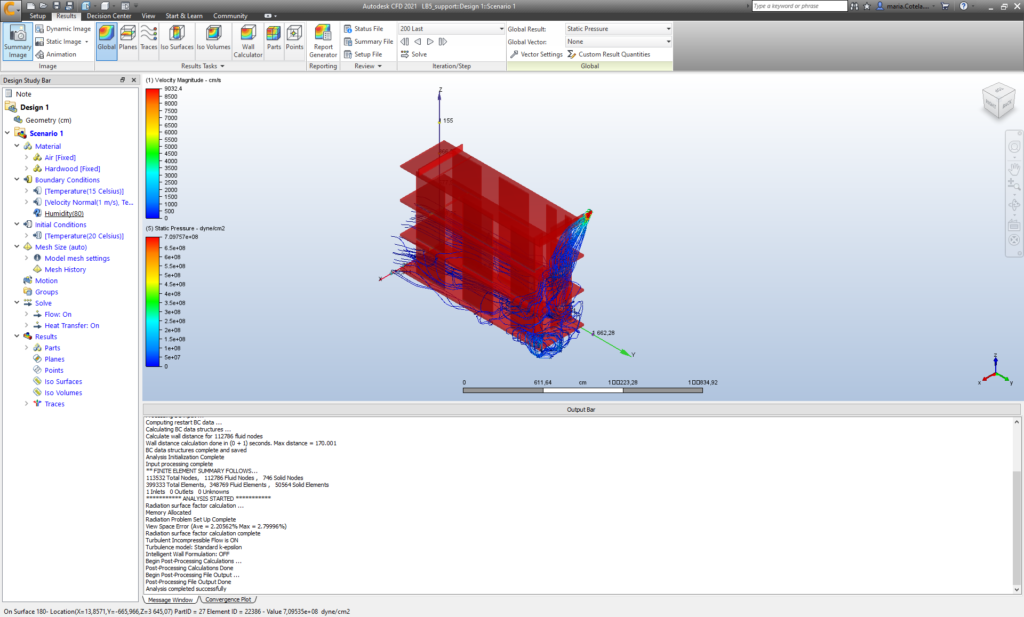Pin the Design Study Bar panel

click(x=122, y=80)
